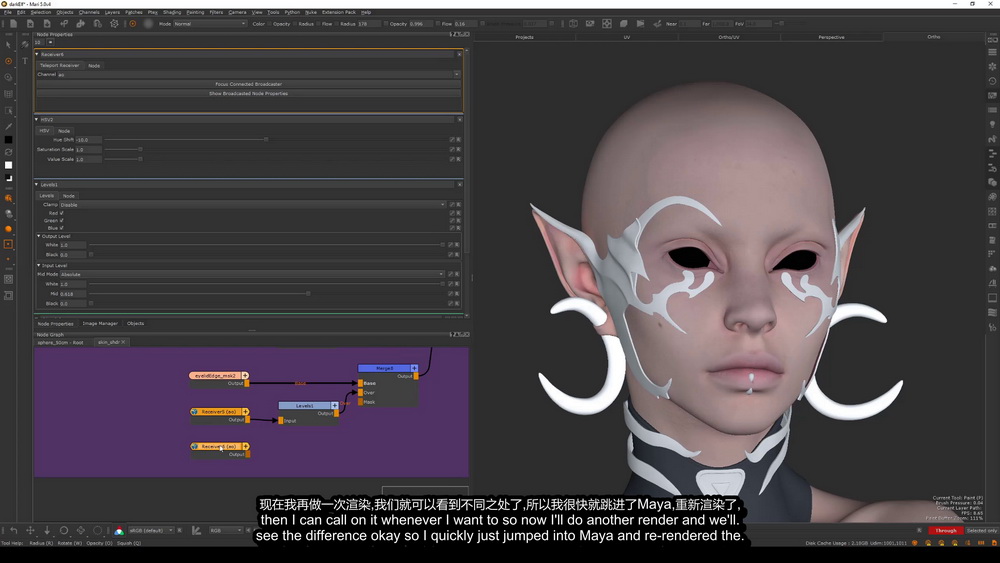Viewport: 1000px width, 563px height.
Task: Click the down arrow icon in bottom toolbar
Action: 47,530
